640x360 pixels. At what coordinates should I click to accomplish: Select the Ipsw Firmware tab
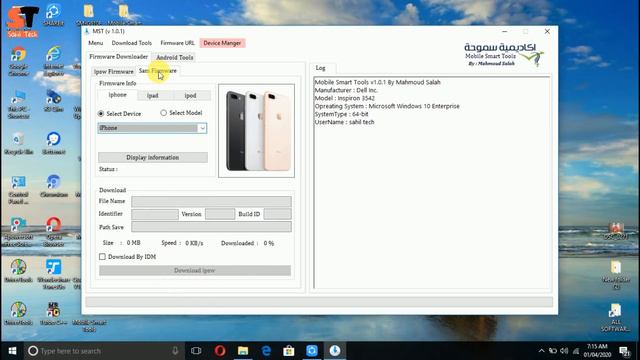[x=114, y=71]
